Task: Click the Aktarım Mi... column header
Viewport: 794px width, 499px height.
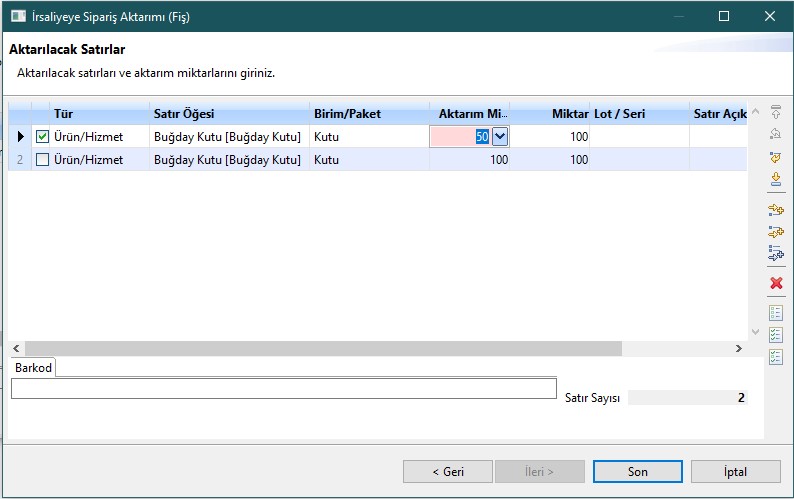Action: pyautogui.click(x=469, y=113)
